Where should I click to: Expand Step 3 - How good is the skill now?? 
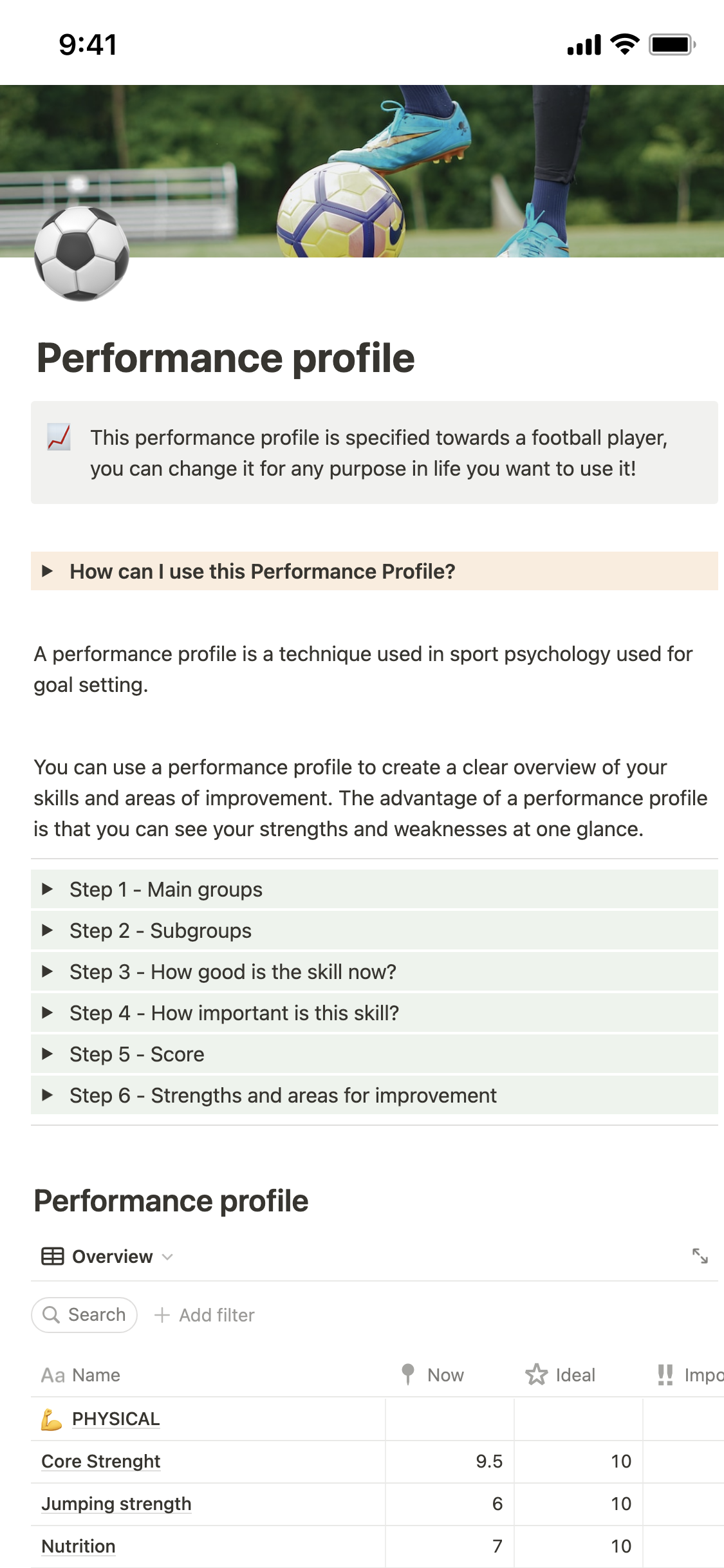[x=47, y=971]
